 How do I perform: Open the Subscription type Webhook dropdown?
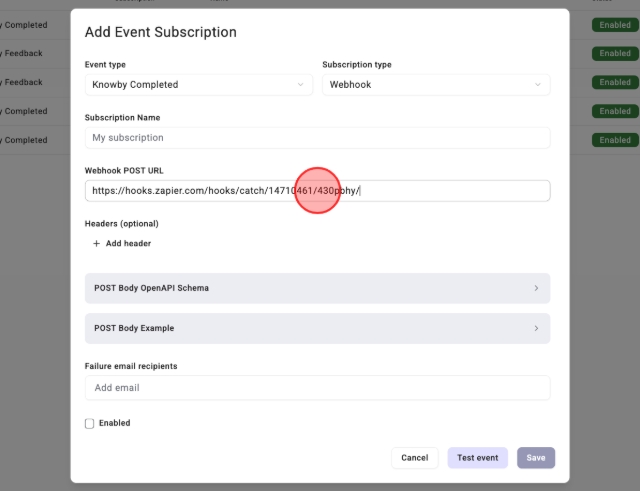436,85
